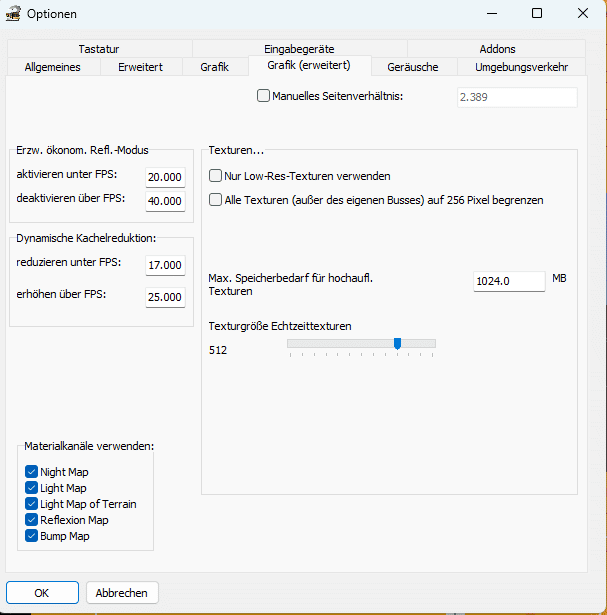This screenshot has width=607, height=615.
Task: Open the Geräusche tab
Action: pyautogui.click(x=415, y=67)
